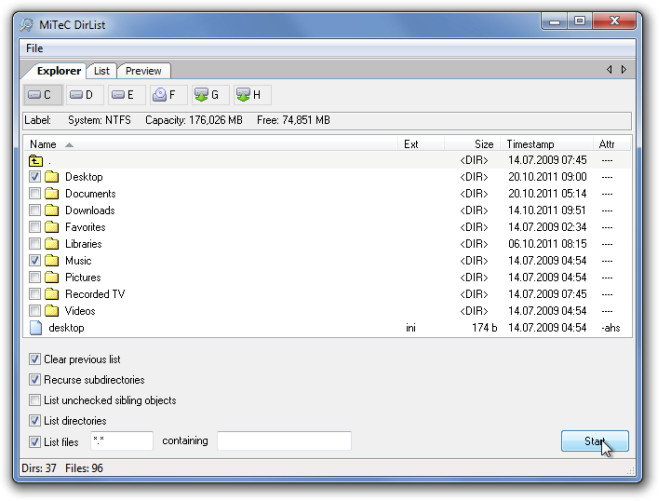Select network drive H
The width and height of the screenshot is (660, 501).
(x=253, y=95)
